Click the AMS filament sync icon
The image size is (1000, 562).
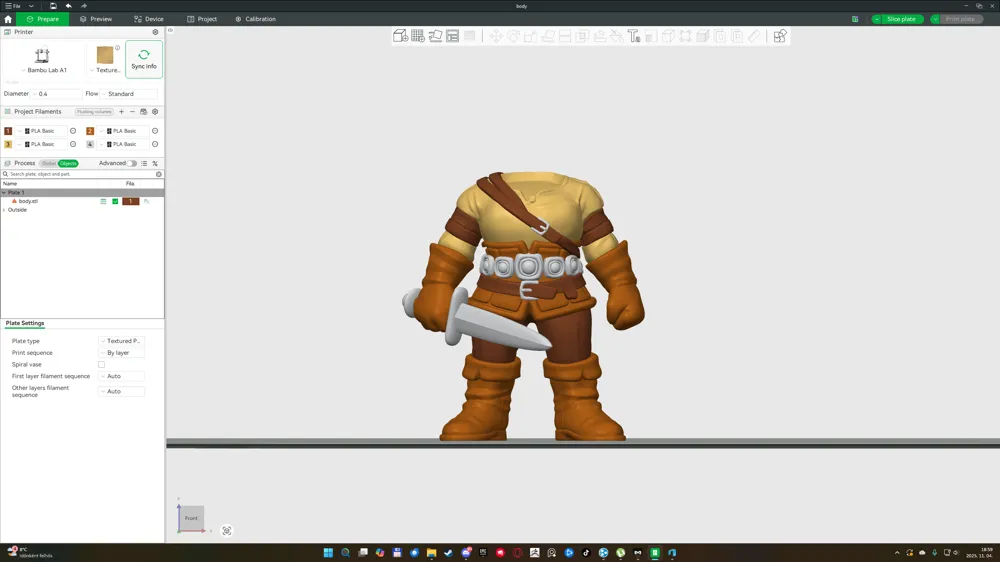coord(143,112)
